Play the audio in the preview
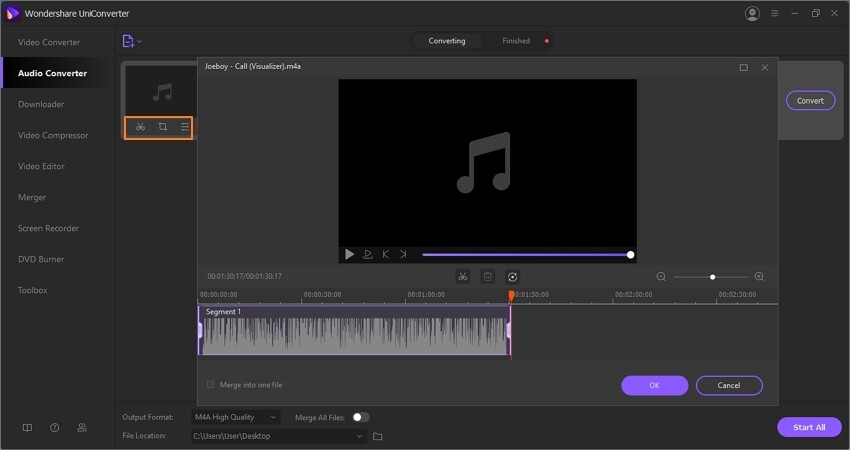 coord(350,254)
